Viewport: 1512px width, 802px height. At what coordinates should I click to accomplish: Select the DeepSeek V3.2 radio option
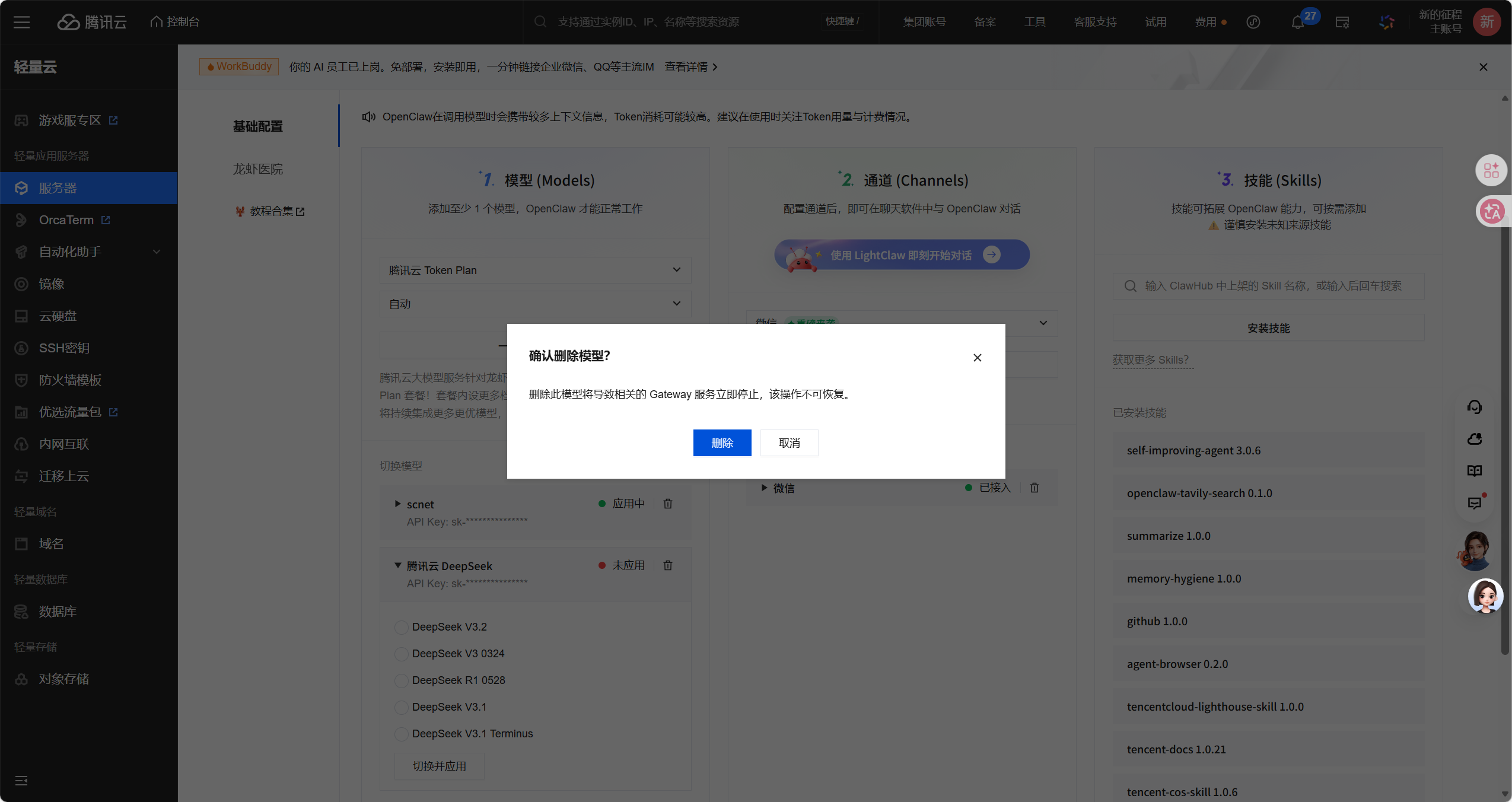tap(402, 627)
